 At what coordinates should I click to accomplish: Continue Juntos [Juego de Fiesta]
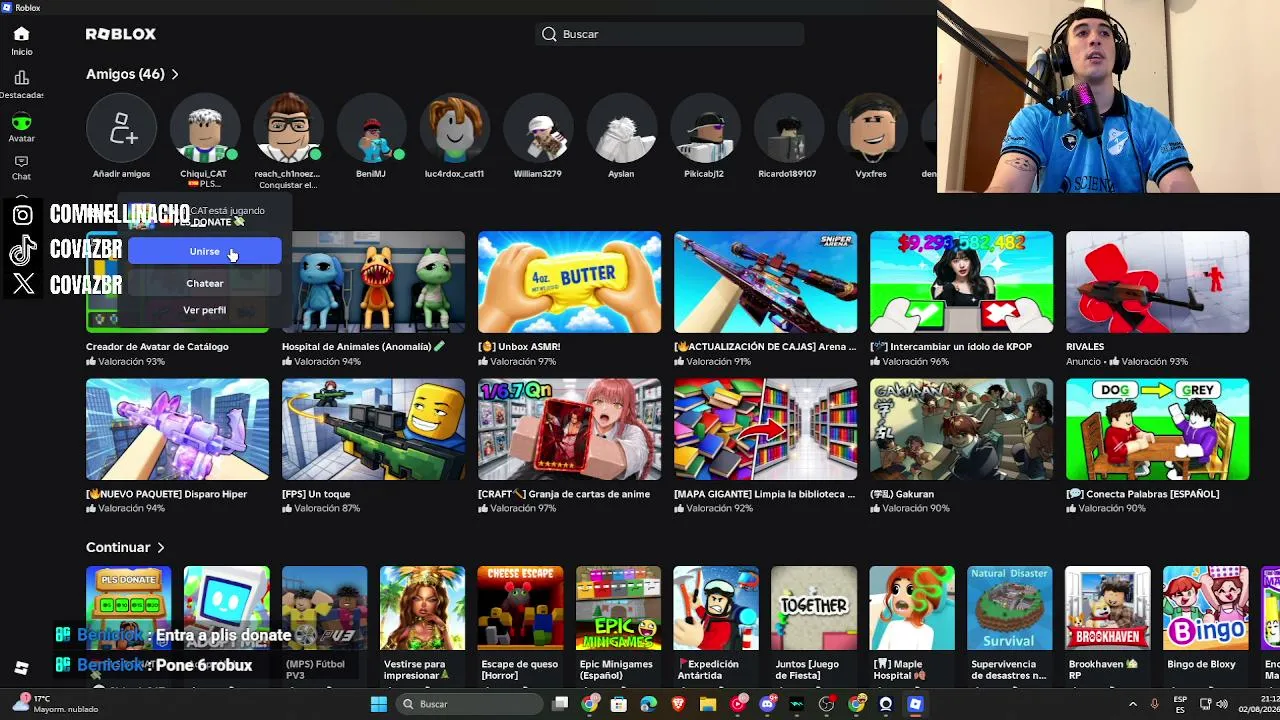[x=814, y=609]
